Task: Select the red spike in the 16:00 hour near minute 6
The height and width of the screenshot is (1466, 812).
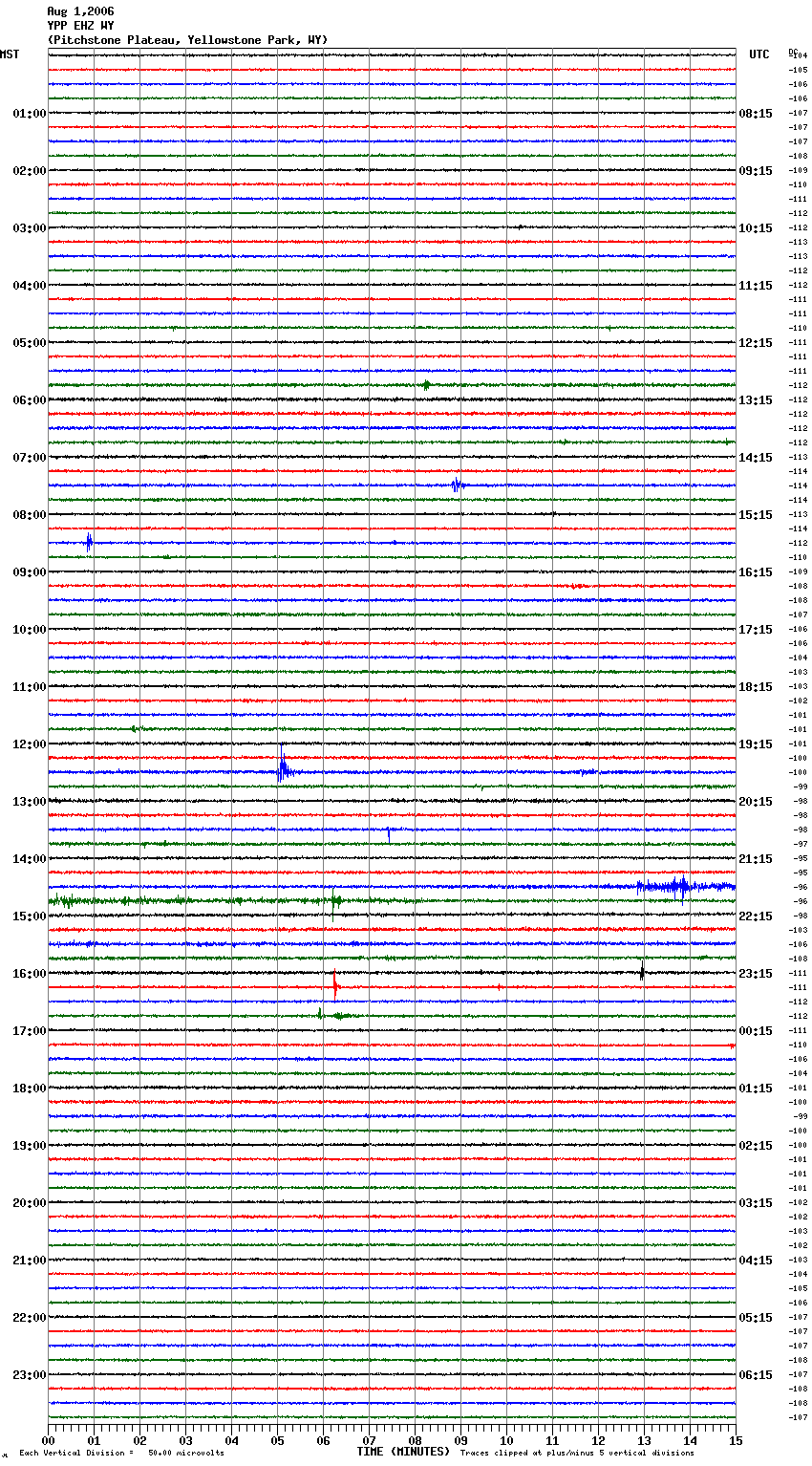Action: point(335,985)
